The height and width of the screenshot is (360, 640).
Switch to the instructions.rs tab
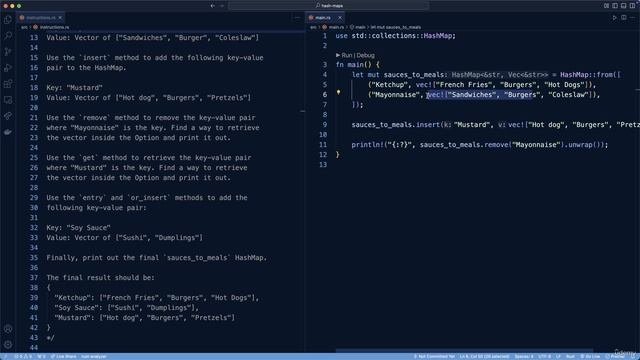40,18
